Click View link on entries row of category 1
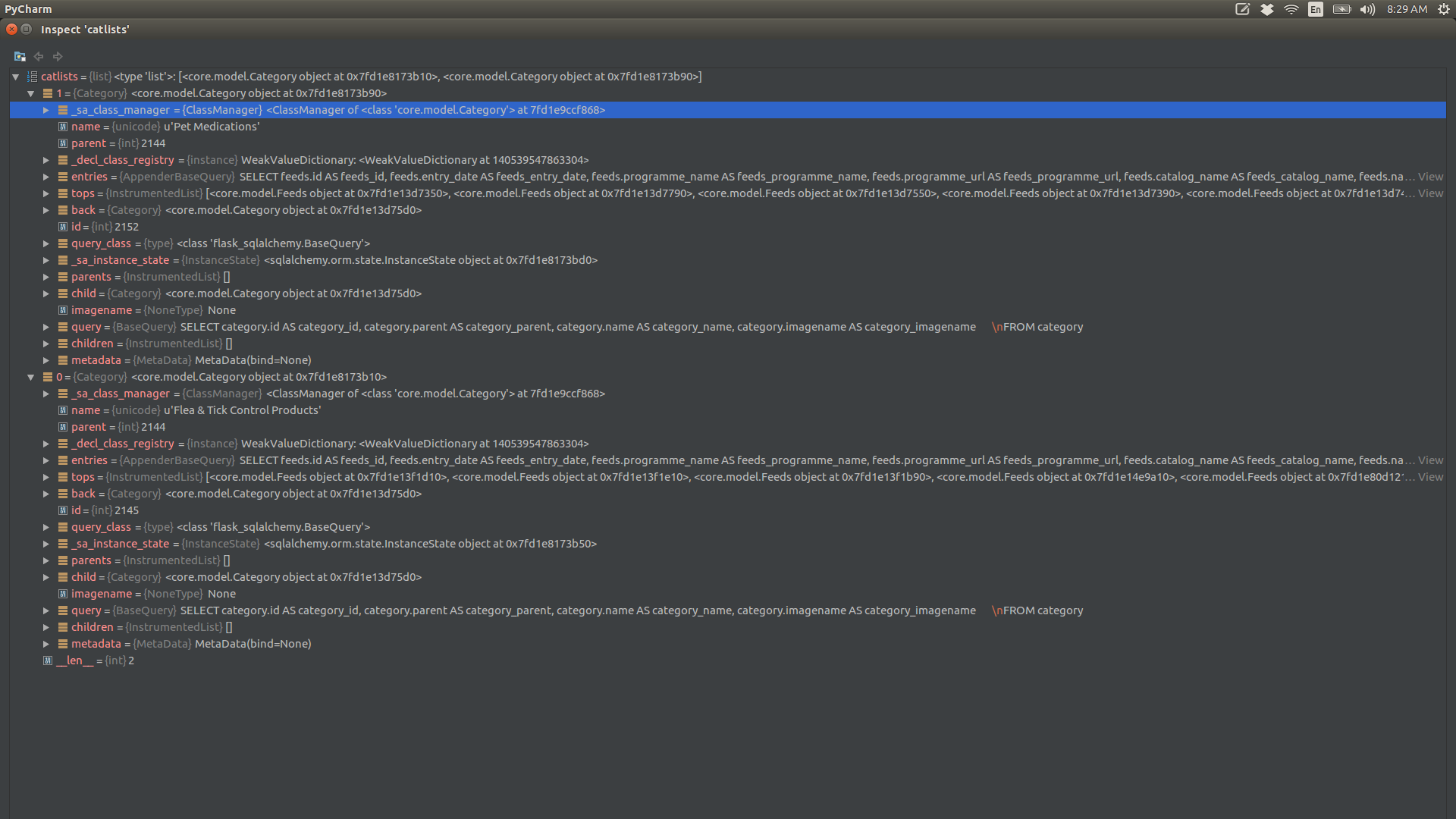The image size is (1456, 819). tap(1430, 177)
